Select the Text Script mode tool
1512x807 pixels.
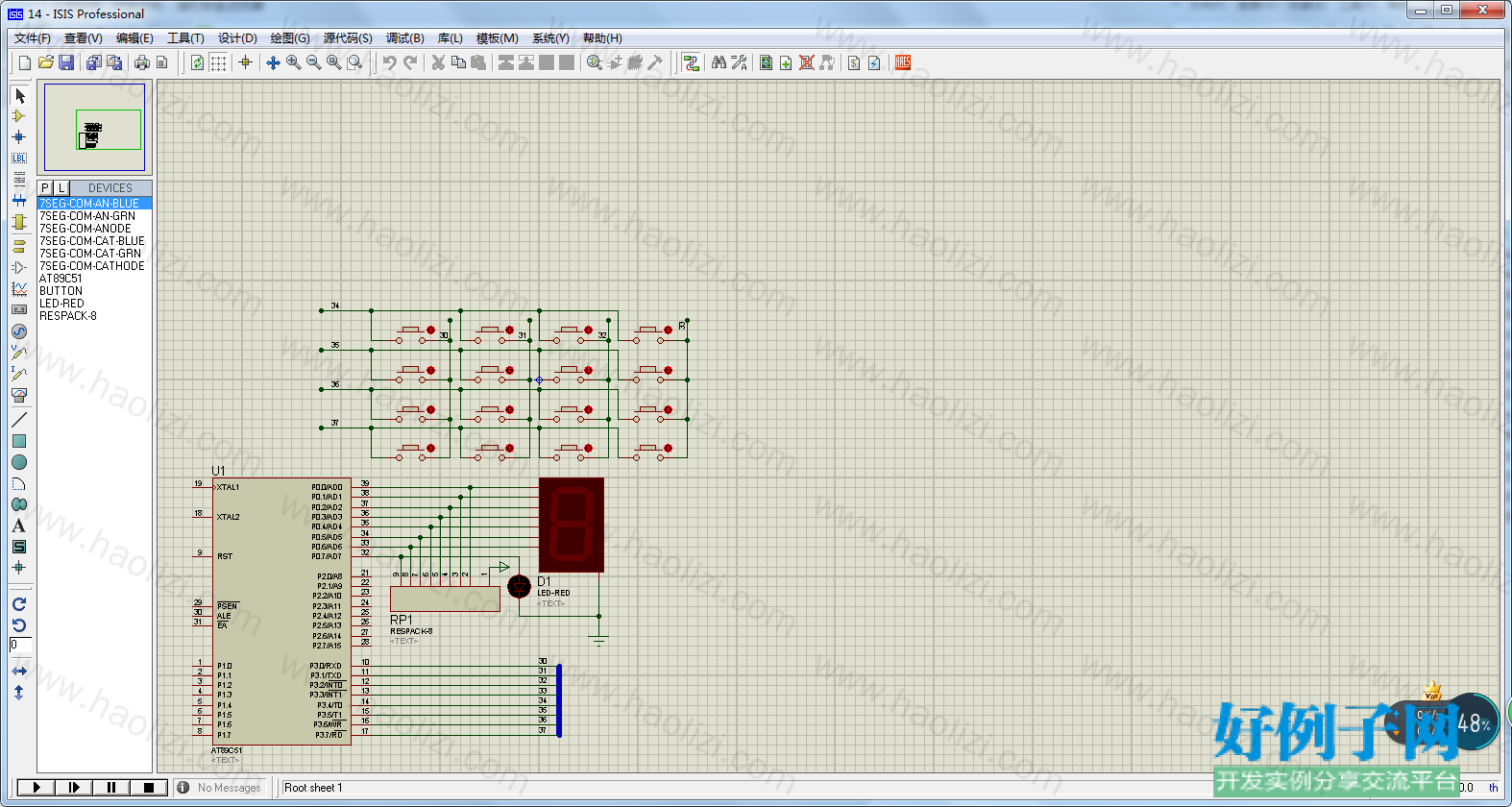(19, 180)
